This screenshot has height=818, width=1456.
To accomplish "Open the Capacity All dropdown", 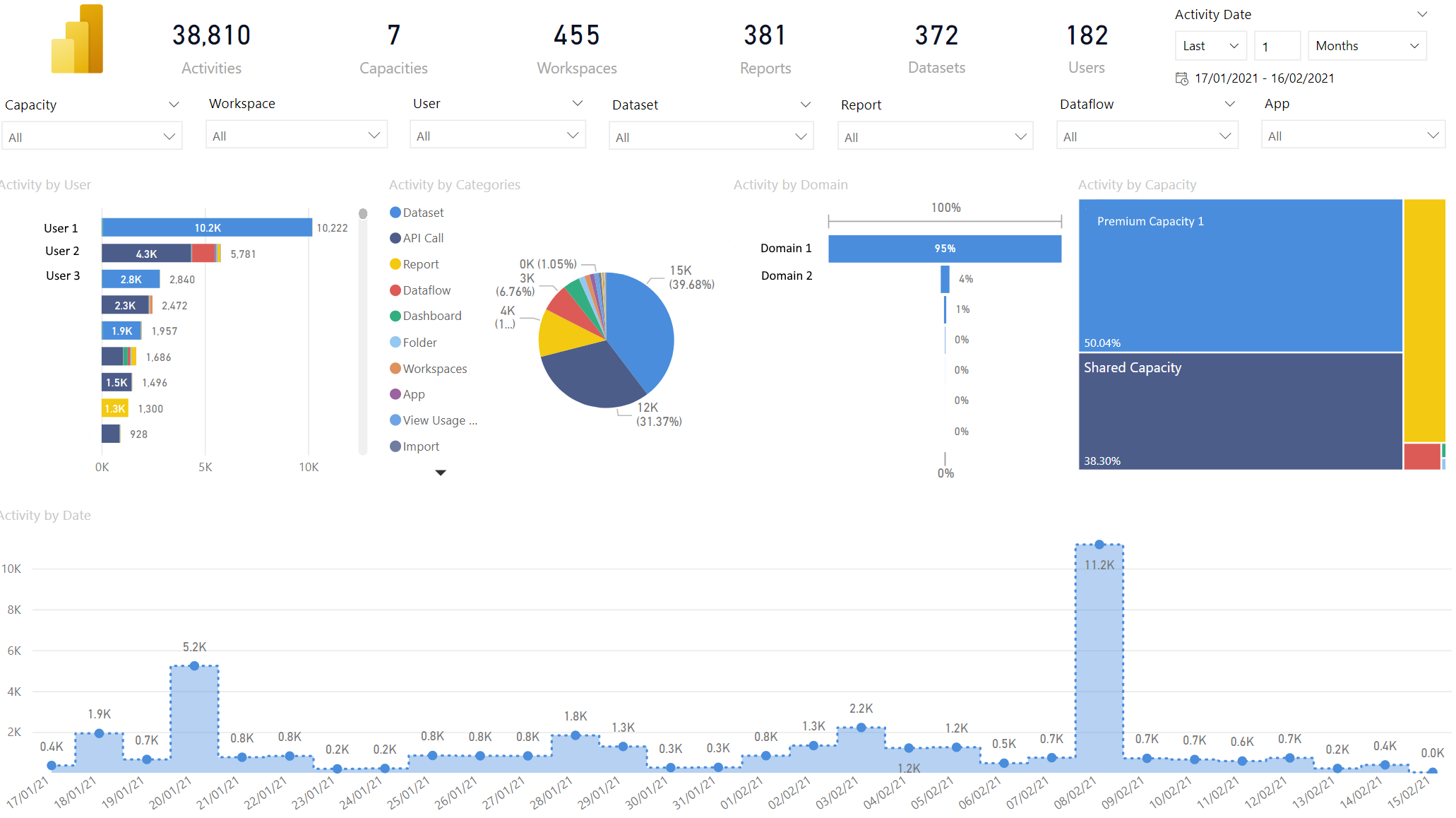I will (92, 137).
